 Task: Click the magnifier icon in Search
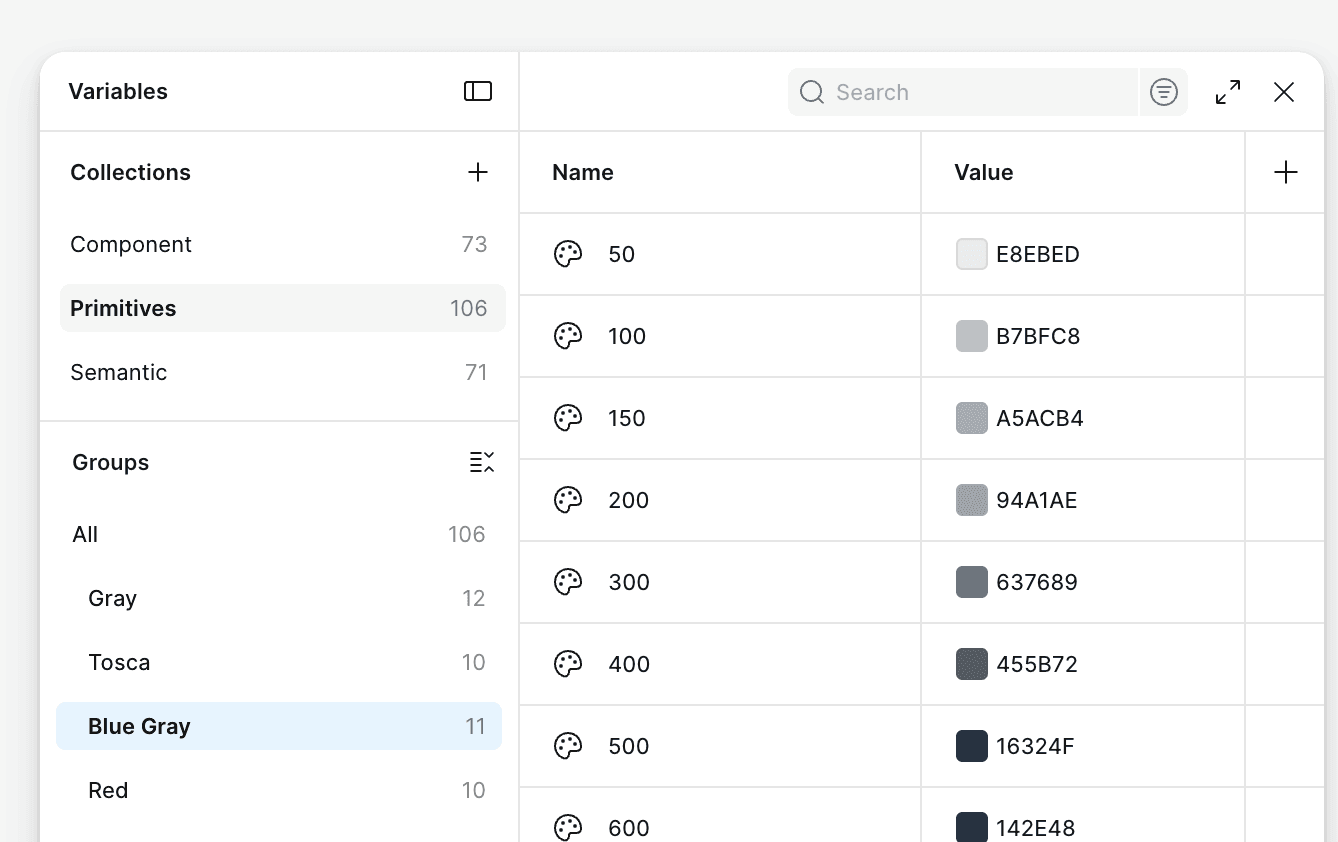[x=812, y=92]
